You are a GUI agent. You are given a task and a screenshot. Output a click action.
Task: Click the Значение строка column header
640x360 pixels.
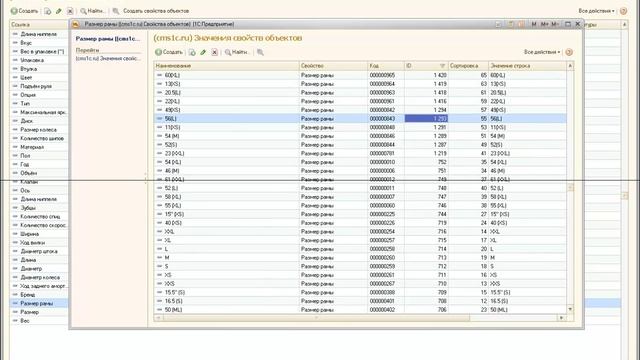tap(527, 66)
